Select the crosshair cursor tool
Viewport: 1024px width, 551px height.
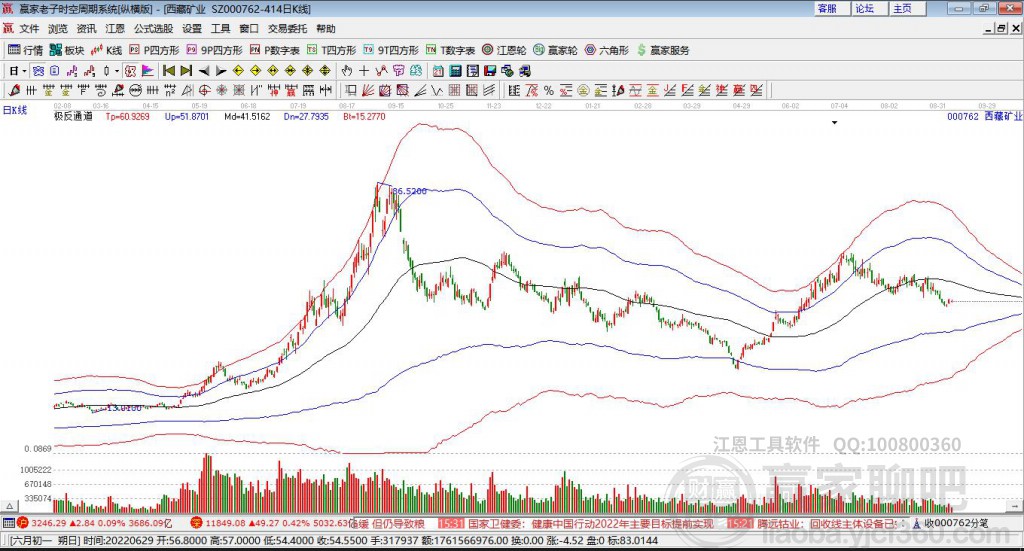pos(364,71)
